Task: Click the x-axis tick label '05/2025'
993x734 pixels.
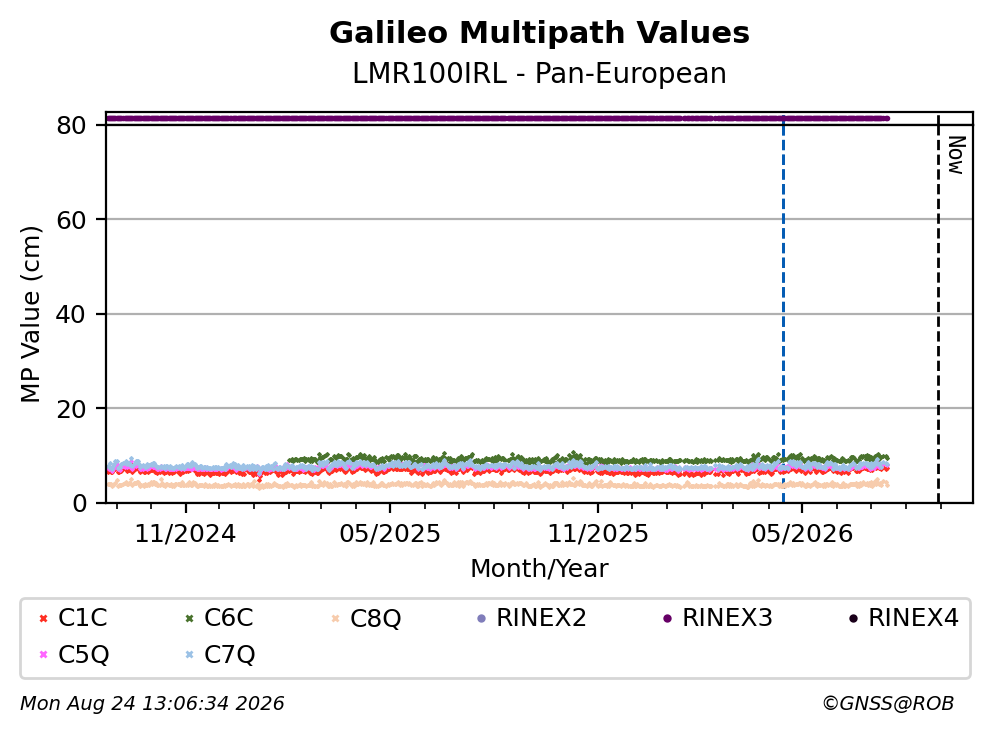Action: [x=389, y=534]
